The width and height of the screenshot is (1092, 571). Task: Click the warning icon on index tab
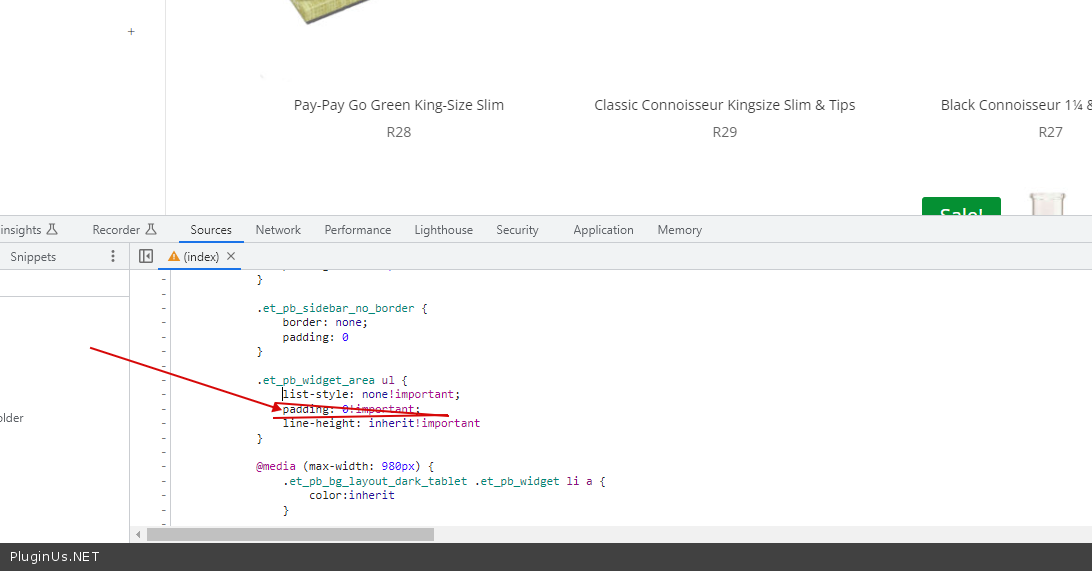tap(174, 257)
